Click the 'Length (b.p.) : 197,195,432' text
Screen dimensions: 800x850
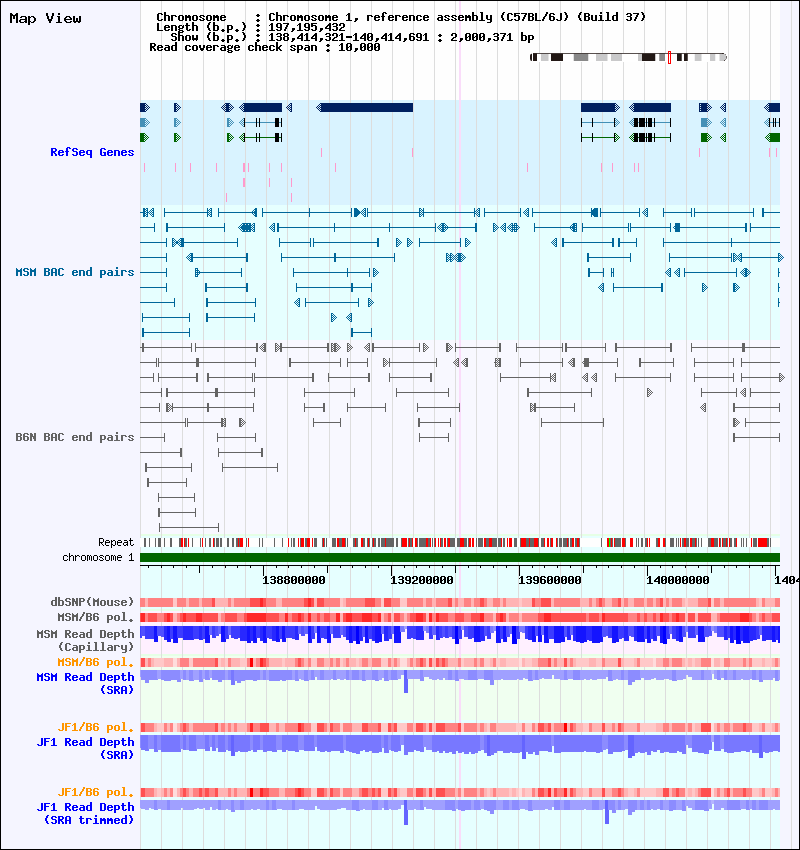tap(250, 27)
